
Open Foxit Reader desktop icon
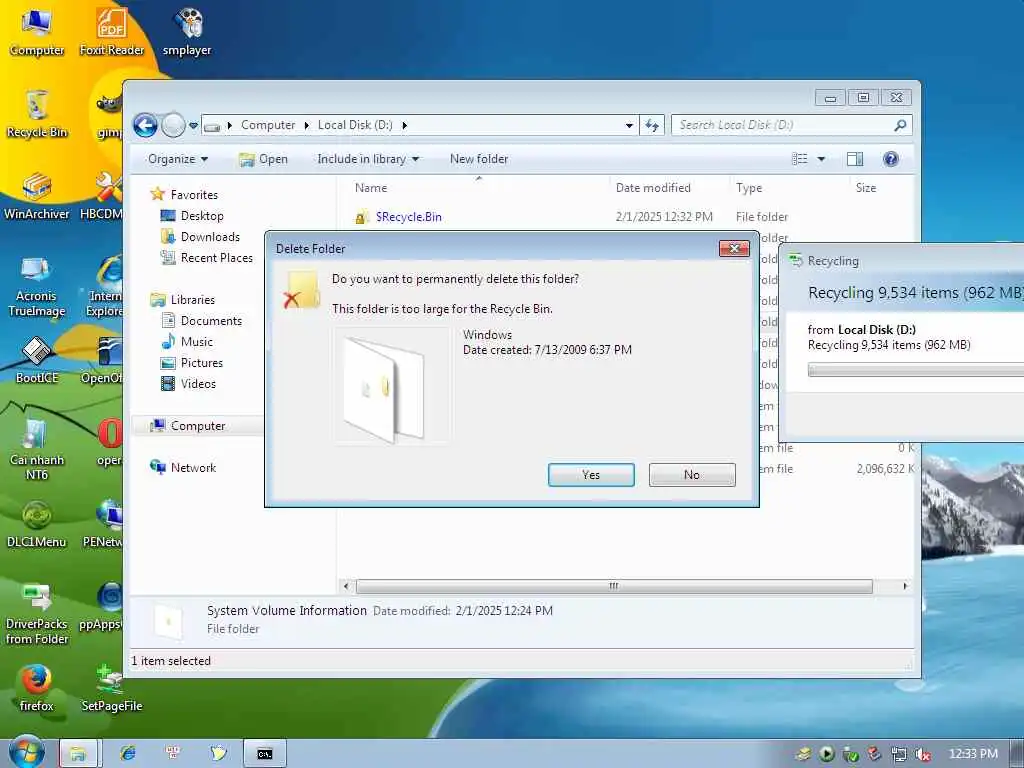(112, 33)
